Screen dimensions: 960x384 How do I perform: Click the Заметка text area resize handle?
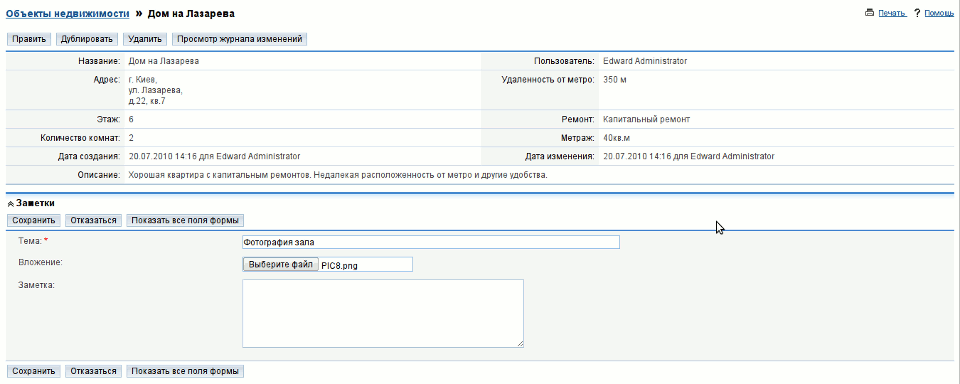point(520,344)
